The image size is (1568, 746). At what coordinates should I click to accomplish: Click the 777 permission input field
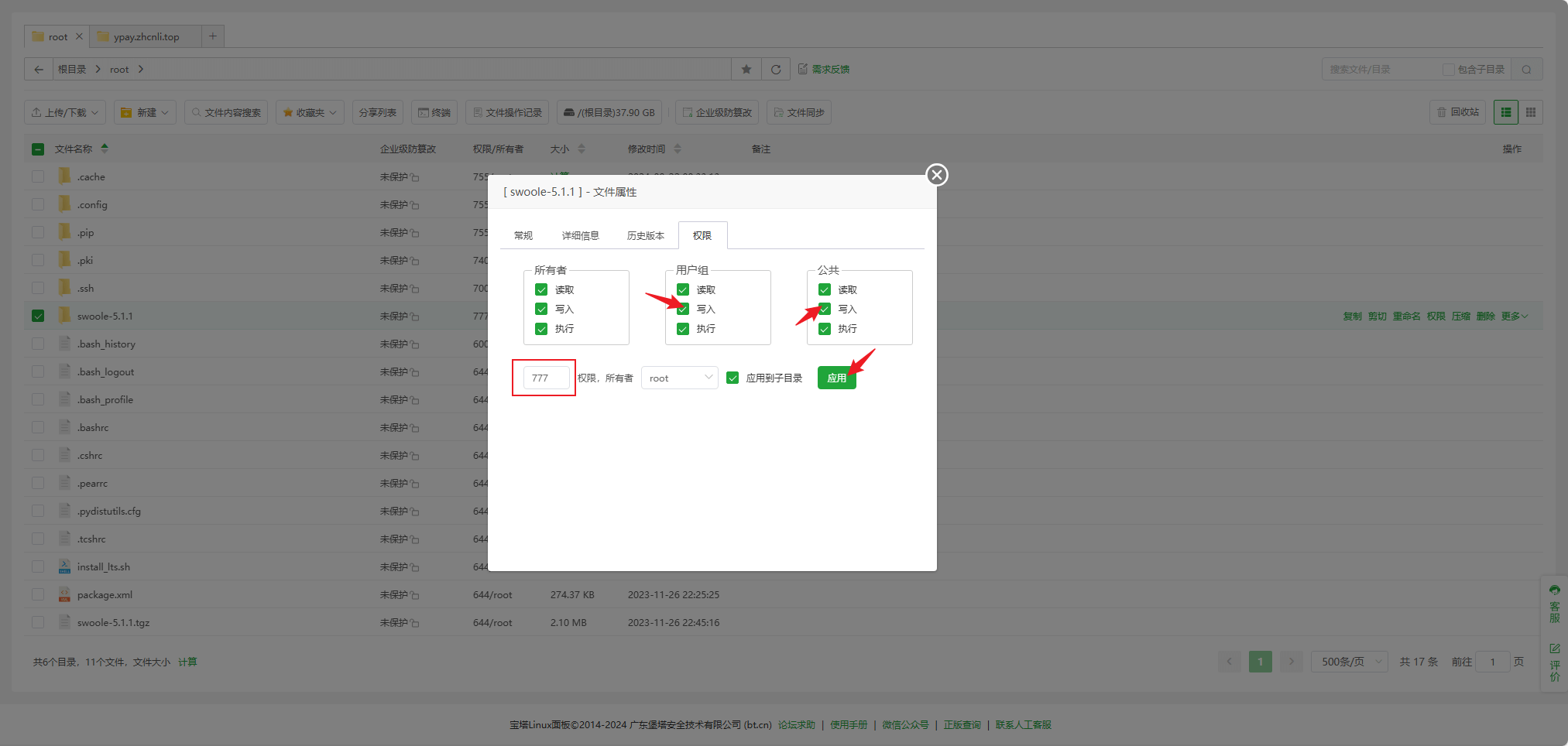click(x=547, y=378)
